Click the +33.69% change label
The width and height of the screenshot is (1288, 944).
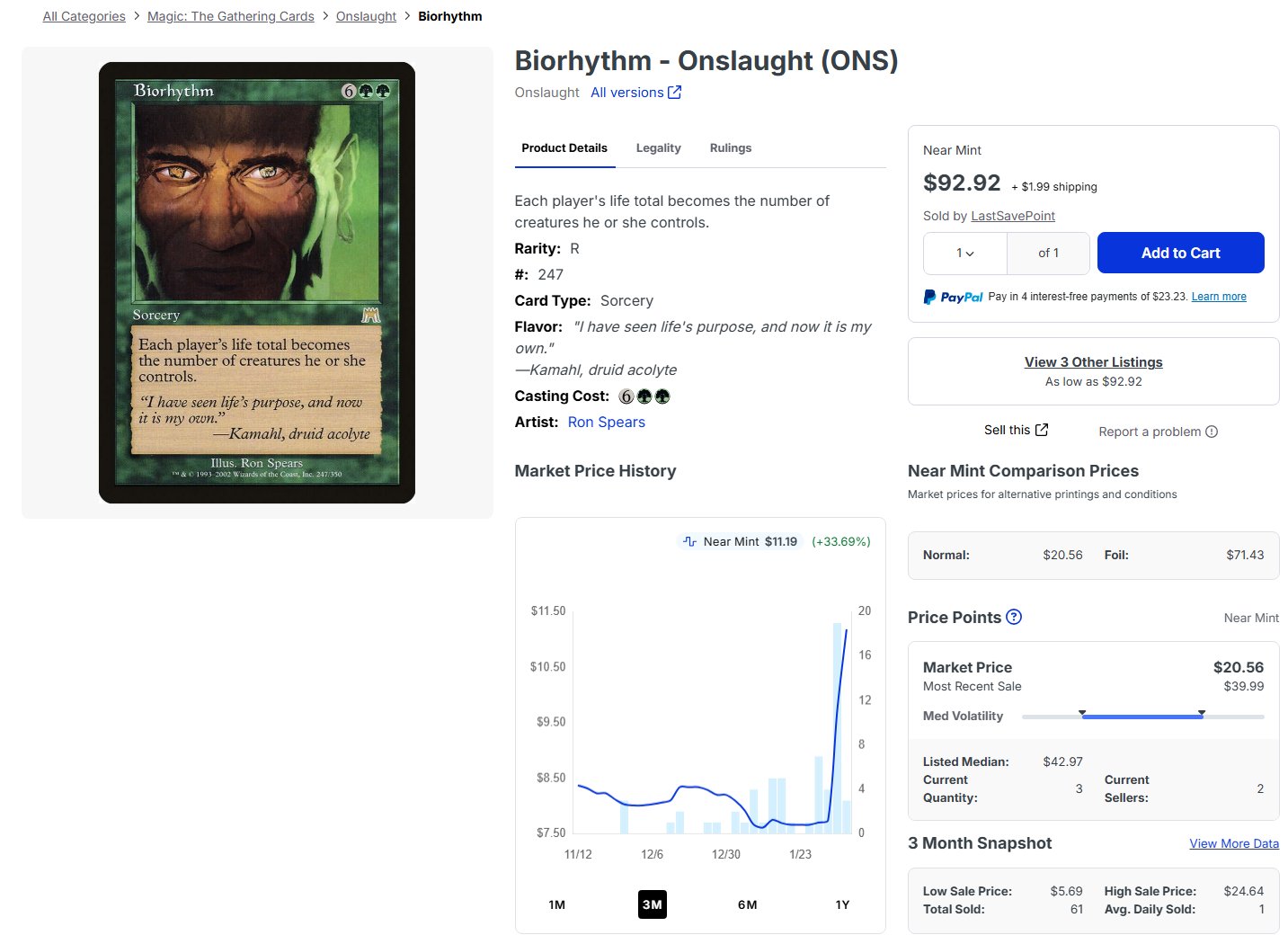pyautogui.click(x=841, y=541)
